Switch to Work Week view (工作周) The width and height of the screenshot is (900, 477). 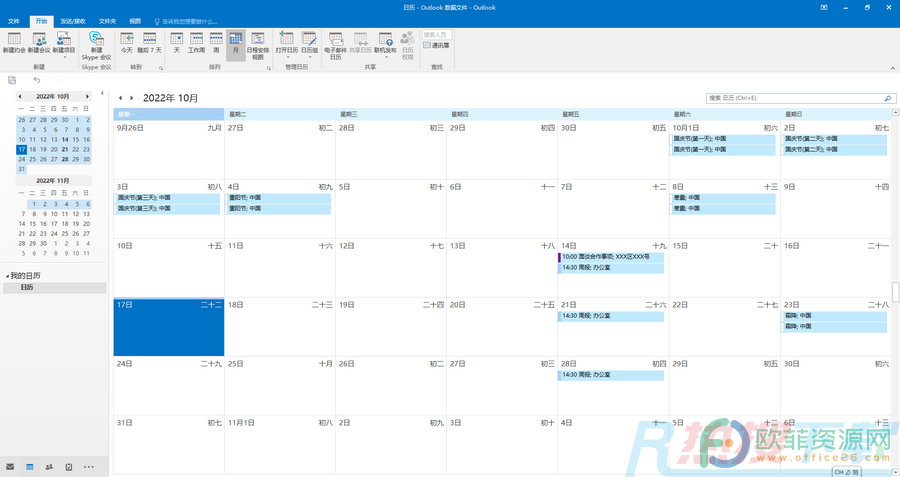(196, 43)
